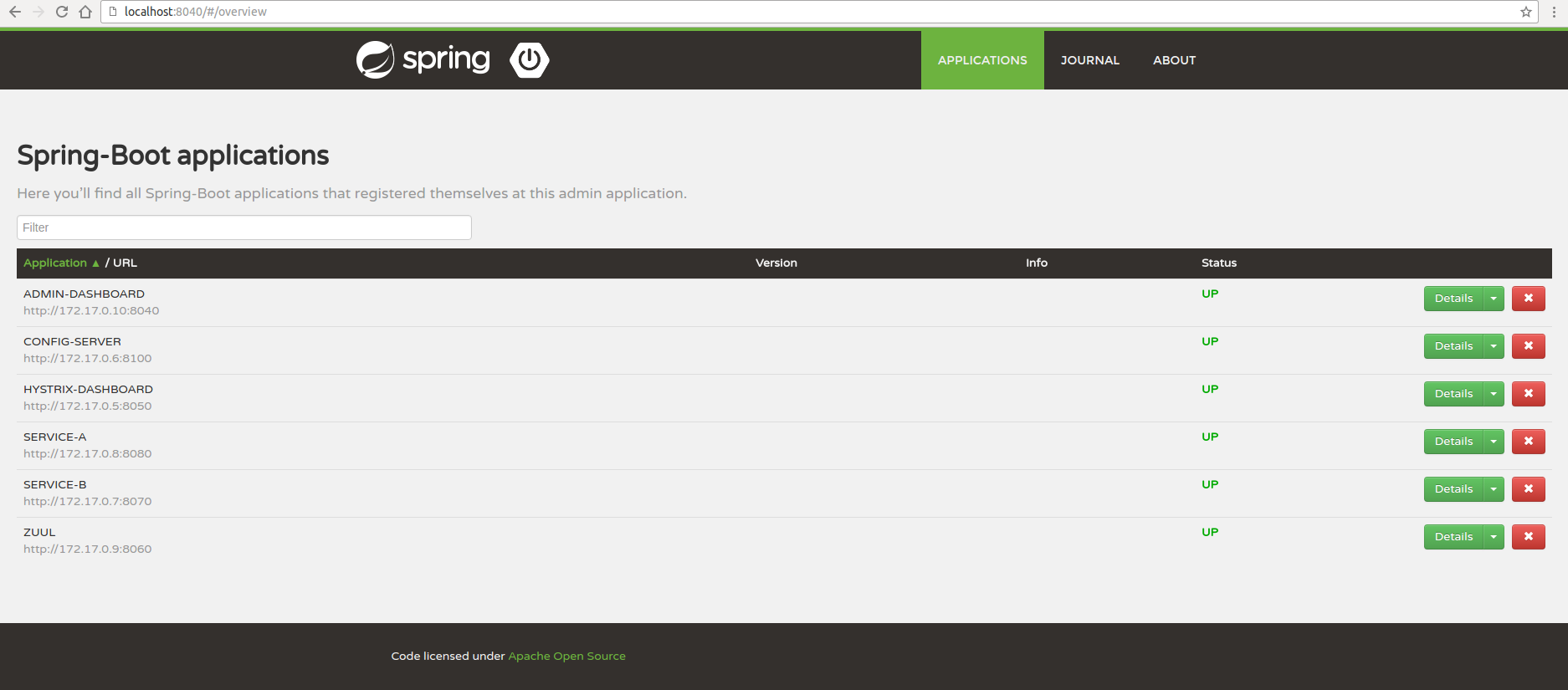Open the ABOUT tab
The height and width of the screenshot is (690, 1568).
tap(1174, 60)
